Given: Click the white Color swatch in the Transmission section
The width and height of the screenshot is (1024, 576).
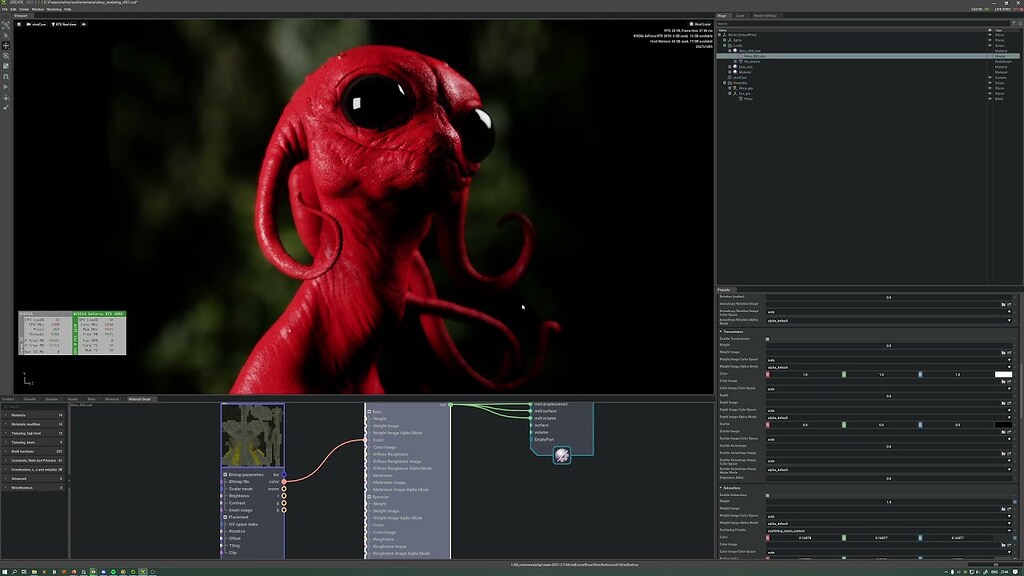Looking at the screenshot, I should pyautogui.click(x=1003, y=374).
